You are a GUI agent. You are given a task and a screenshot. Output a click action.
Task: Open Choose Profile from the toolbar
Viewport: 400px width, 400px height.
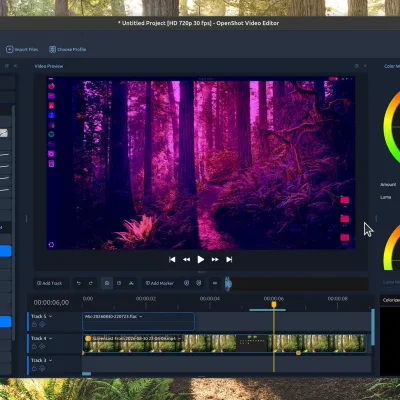coord(68,49)
